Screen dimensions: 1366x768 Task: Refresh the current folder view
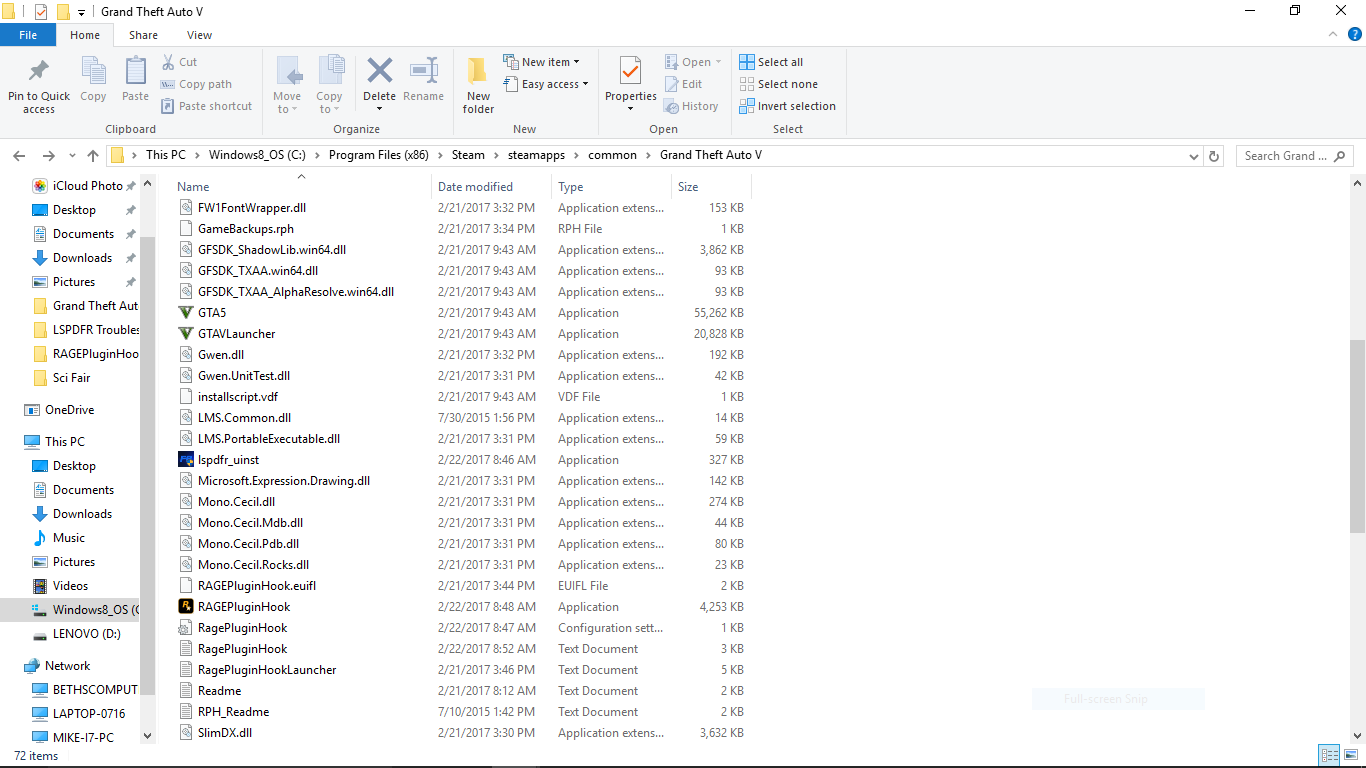coord(1214,156)
